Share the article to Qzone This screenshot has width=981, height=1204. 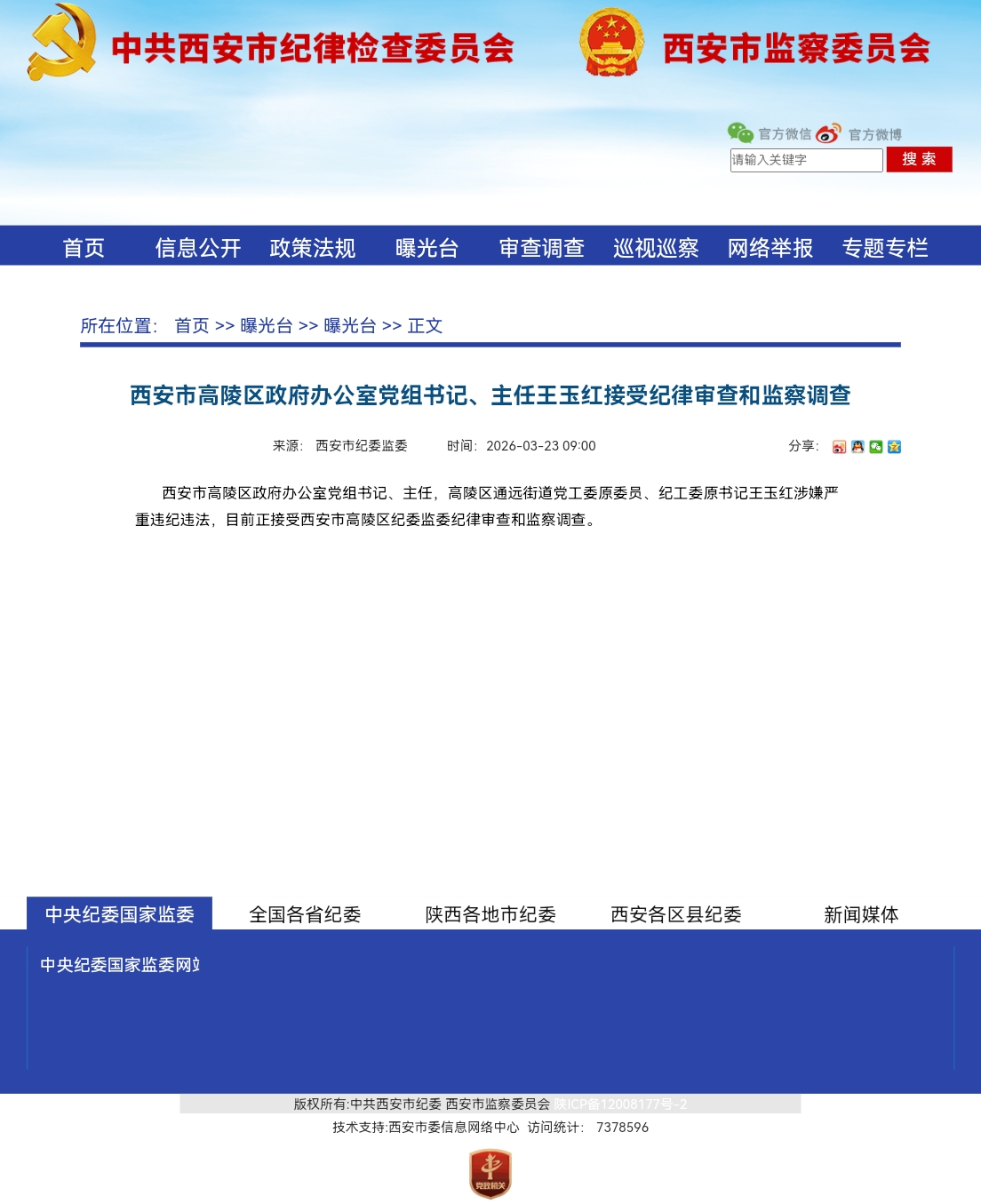tap(894, 447)
